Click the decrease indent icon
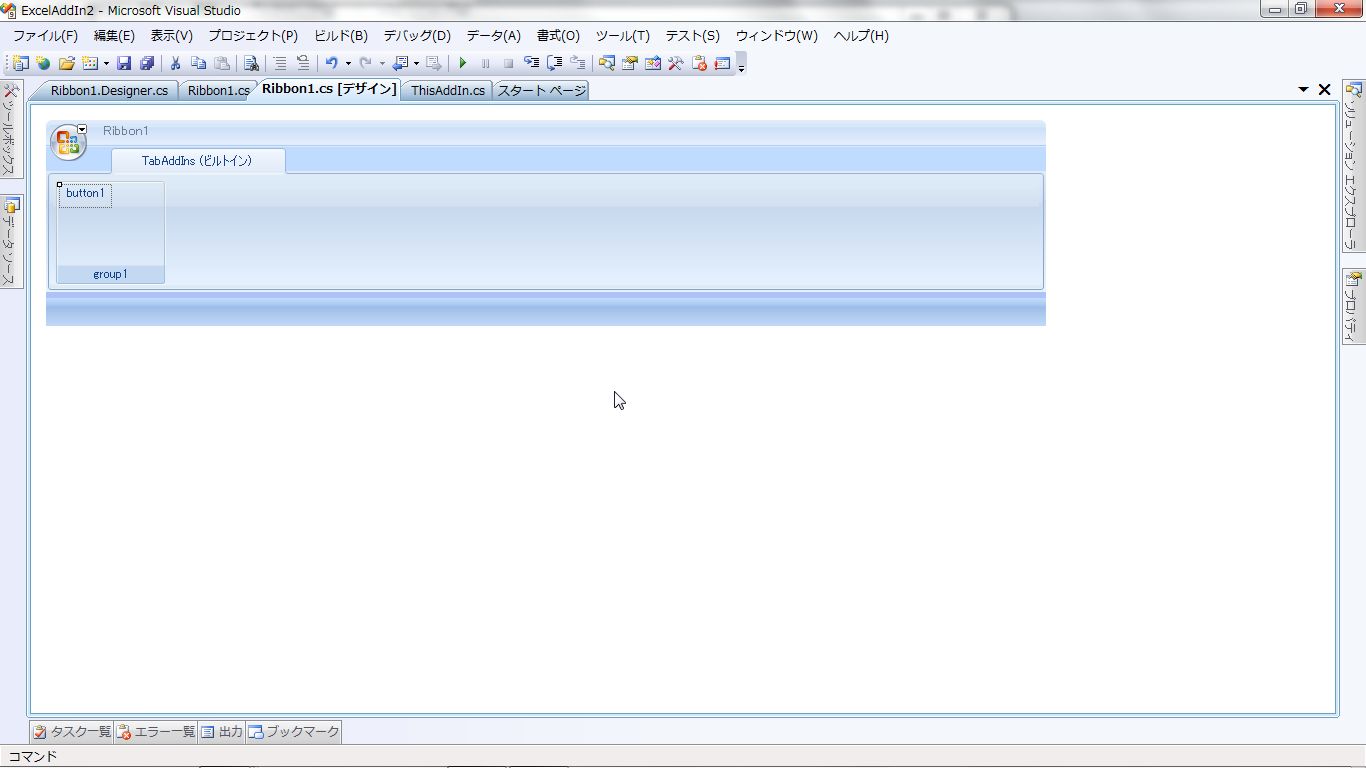Screen dimensions: 1366x768 pos(280,63)
